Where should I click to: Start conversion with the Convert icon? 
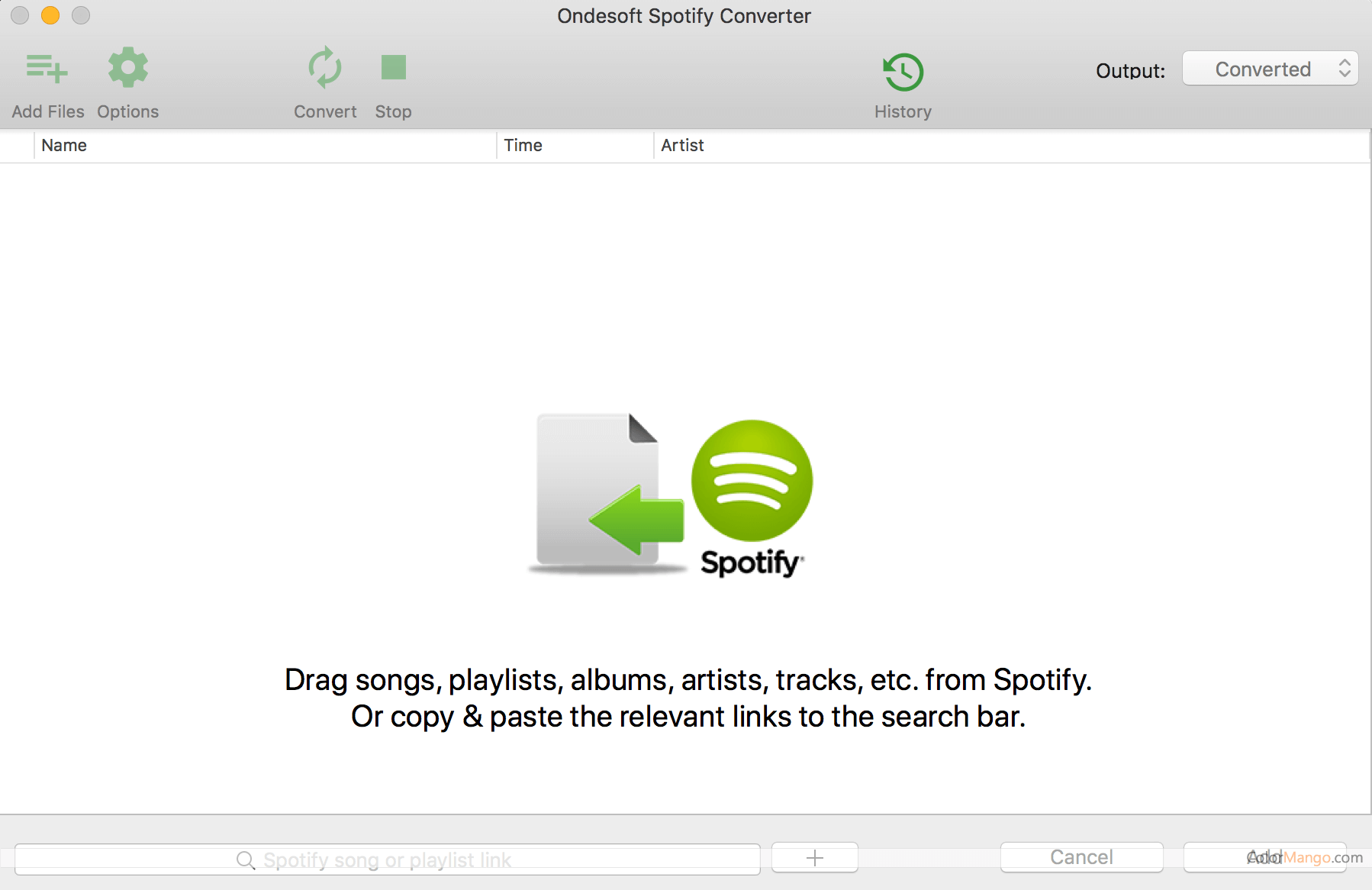point(325,69)
